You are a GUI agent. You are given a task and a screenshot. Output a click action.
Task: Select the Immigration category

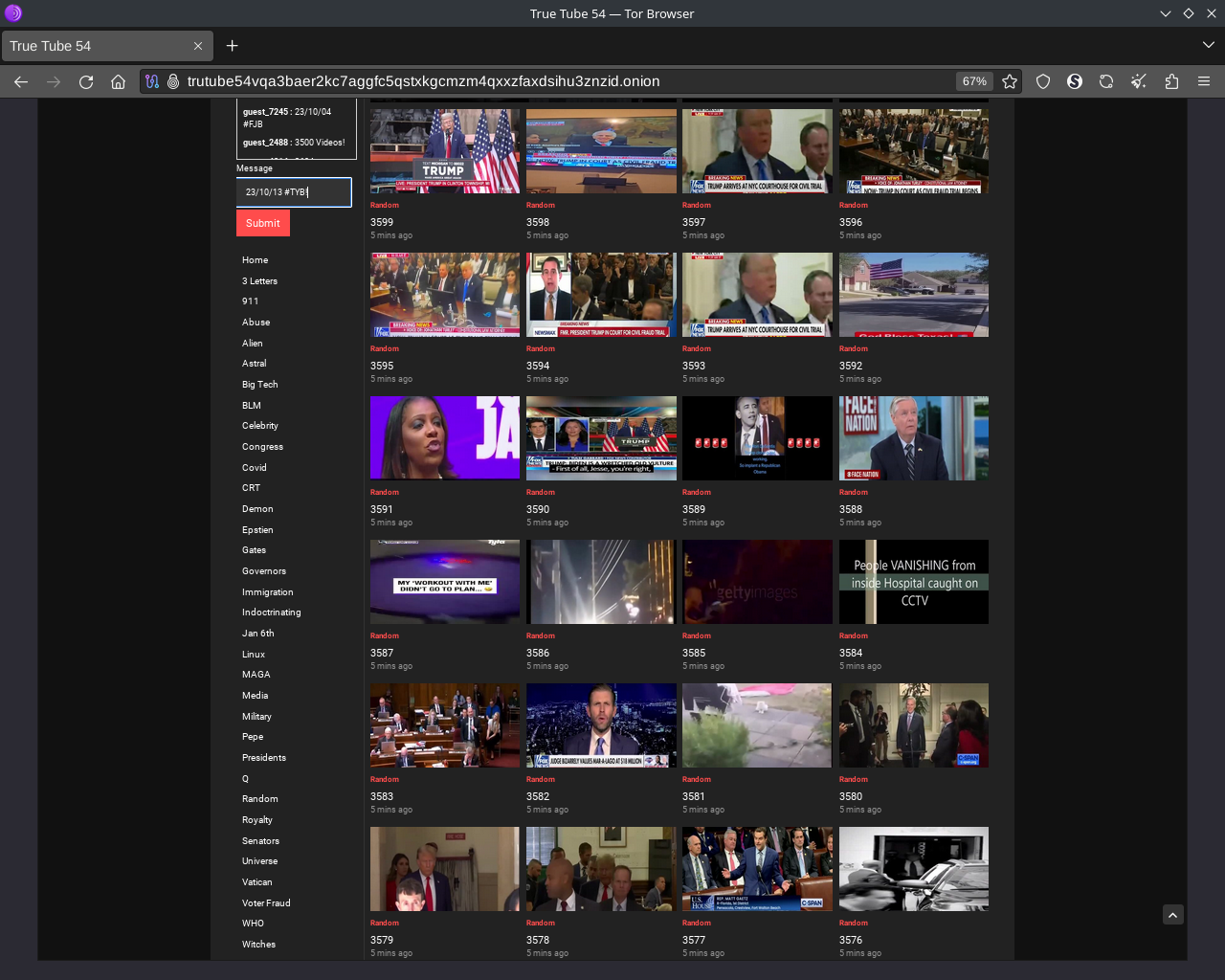point(268,592)
